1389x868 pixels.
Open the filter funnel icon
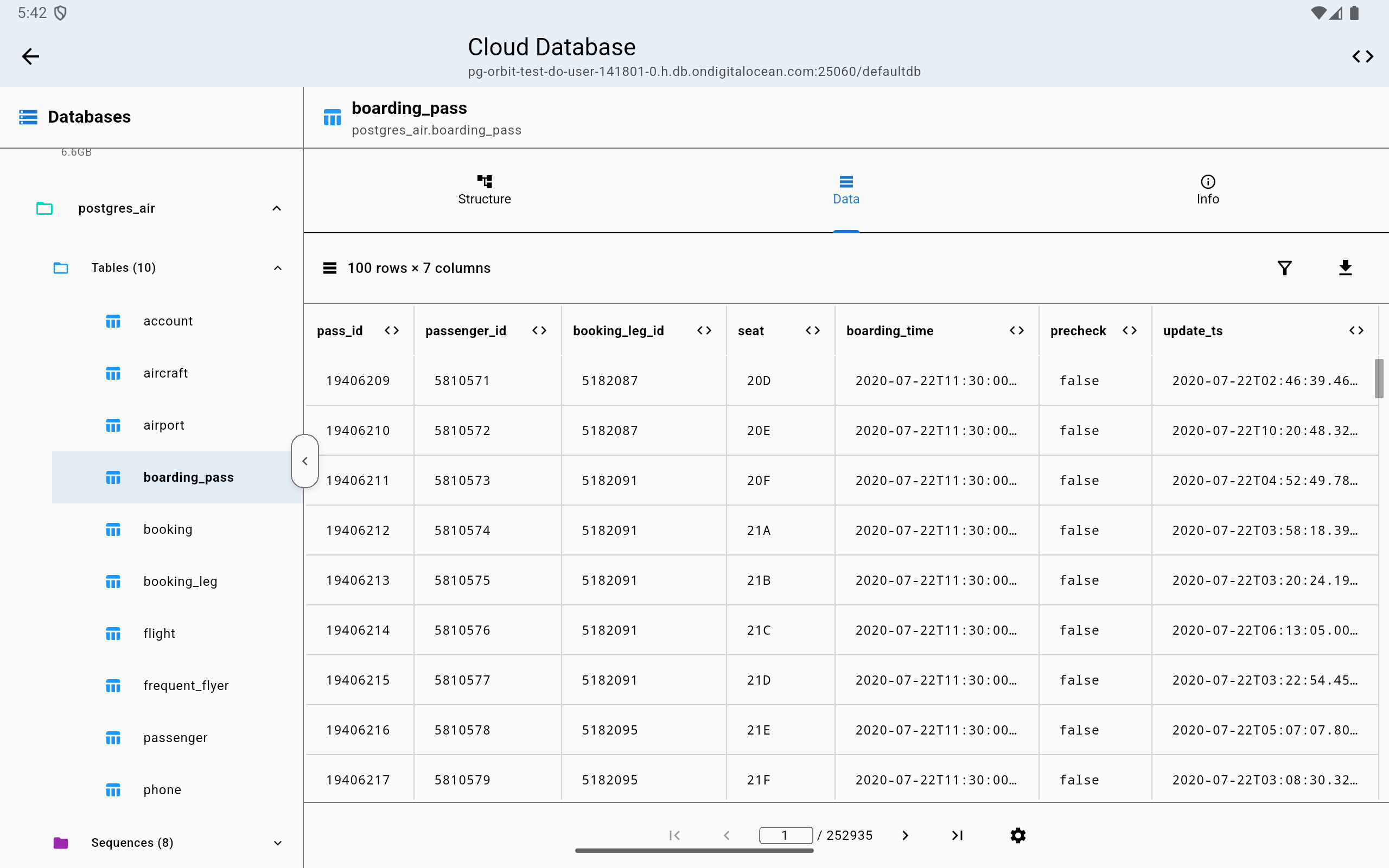click(1284, 268)
